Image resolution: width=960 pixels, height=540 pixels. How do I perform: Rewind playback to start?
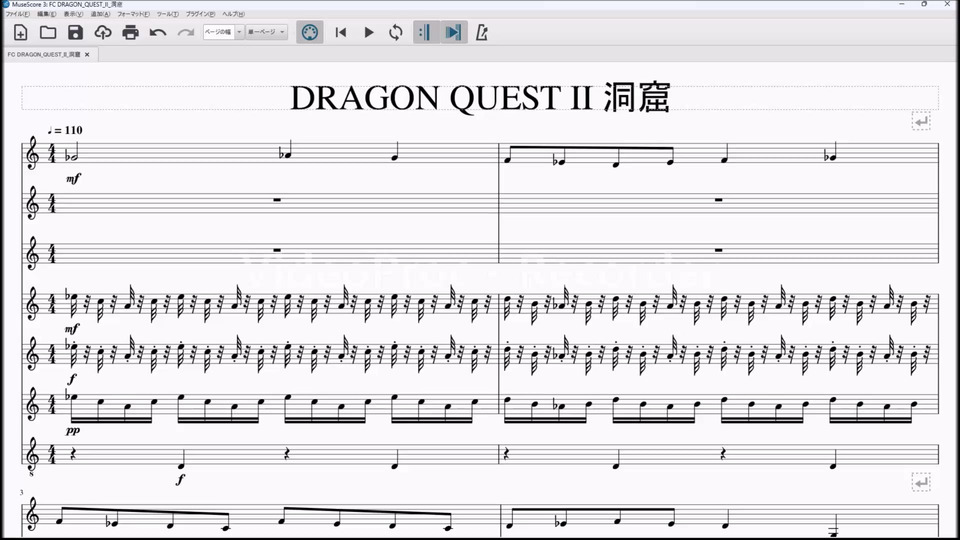[341, 32]
